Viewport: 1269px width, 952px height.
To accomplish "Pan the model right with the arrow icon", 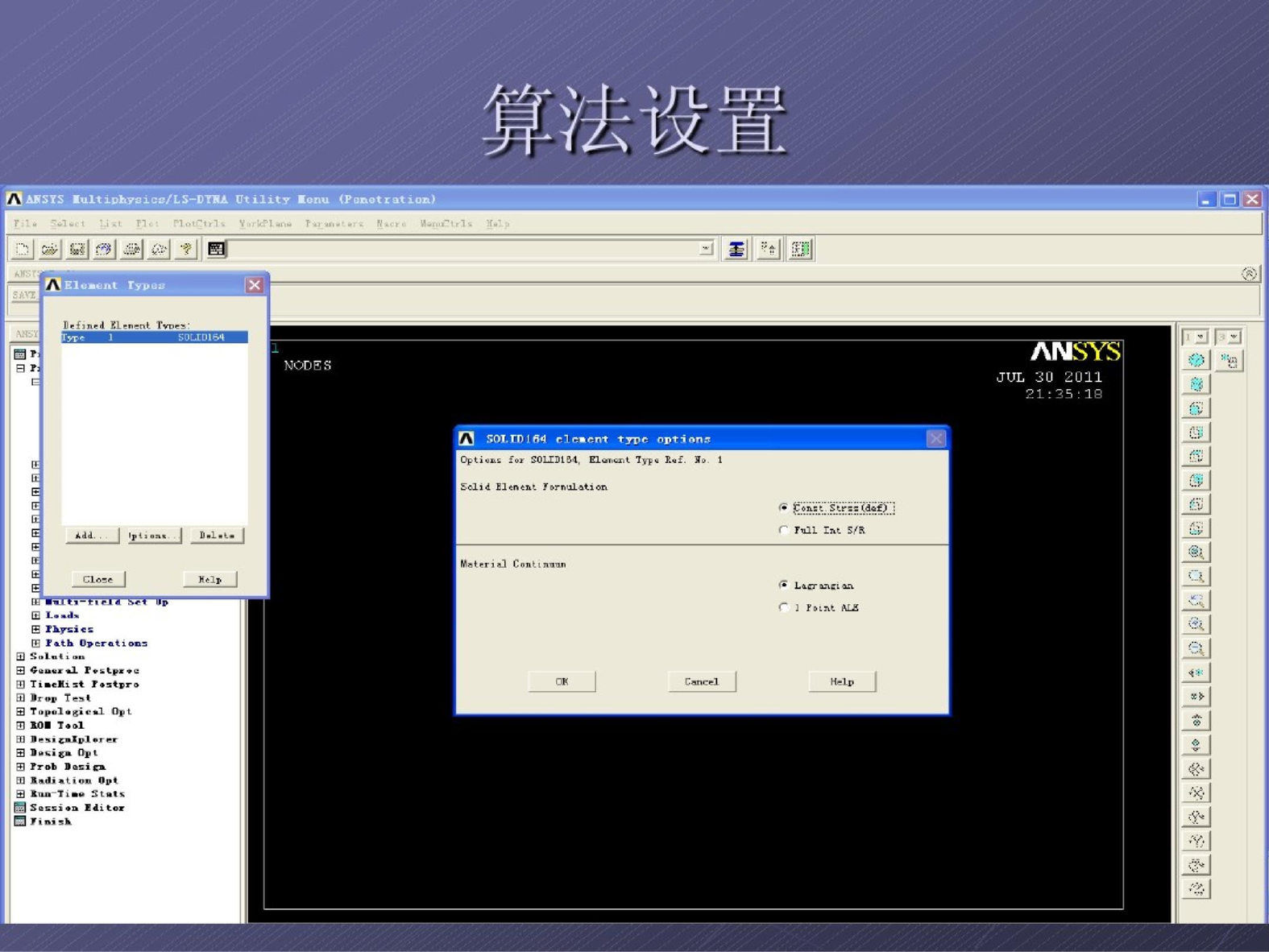I will tap(1196, 697).
